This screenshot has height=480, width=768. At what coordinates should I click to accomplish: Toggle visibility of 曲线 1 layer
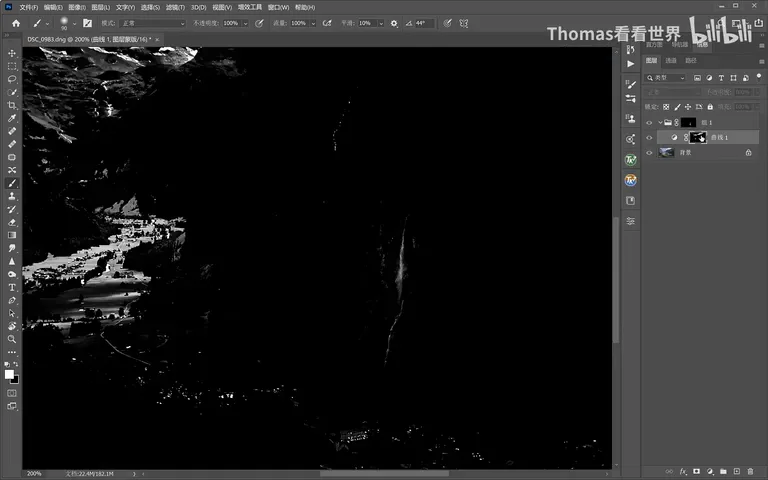(x=649, y=138)
